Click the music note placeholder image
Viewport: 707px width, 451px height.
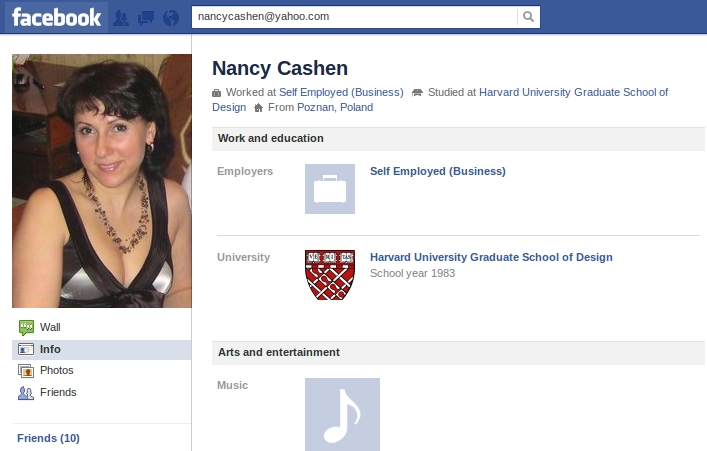[x=342, y=414]
